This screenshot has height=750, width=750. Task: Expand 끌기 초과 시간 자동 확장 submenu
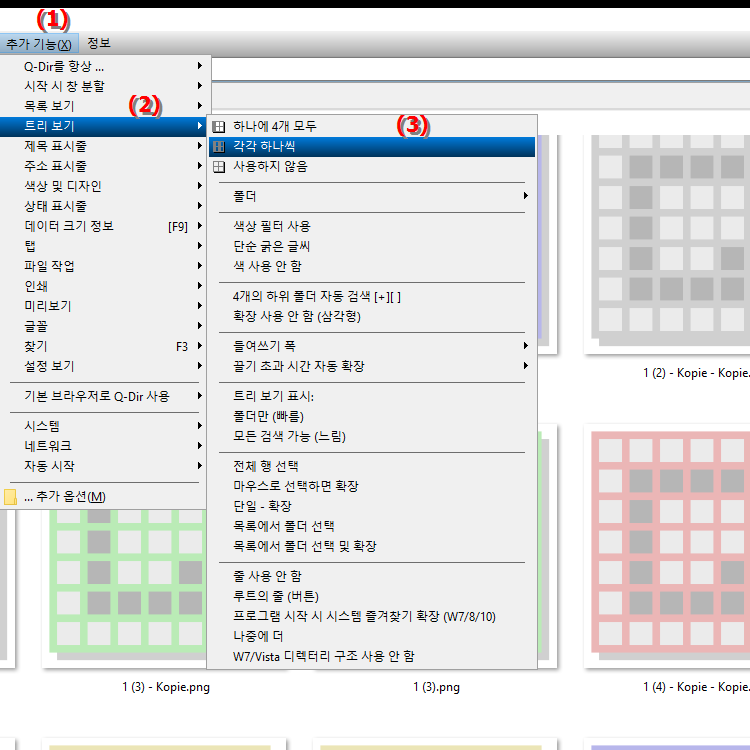coord(372,366)
